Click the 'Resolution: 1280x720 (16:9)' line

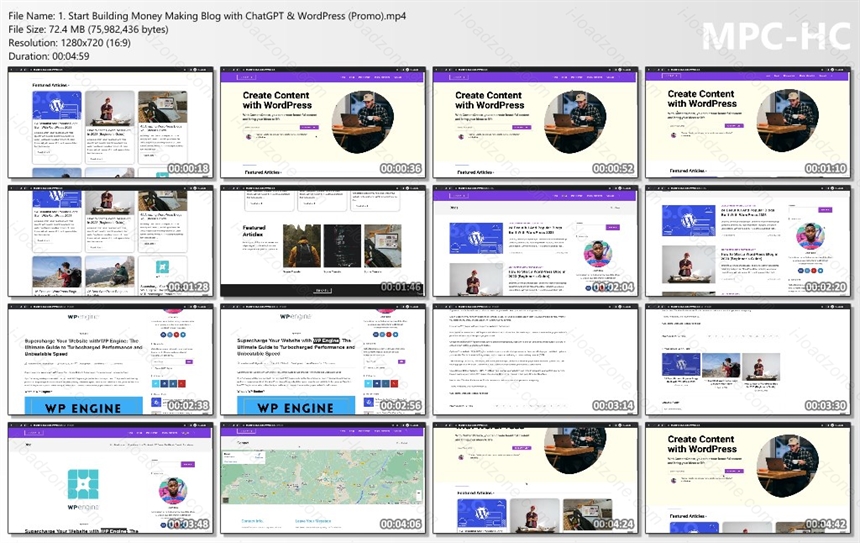point(70,43)
